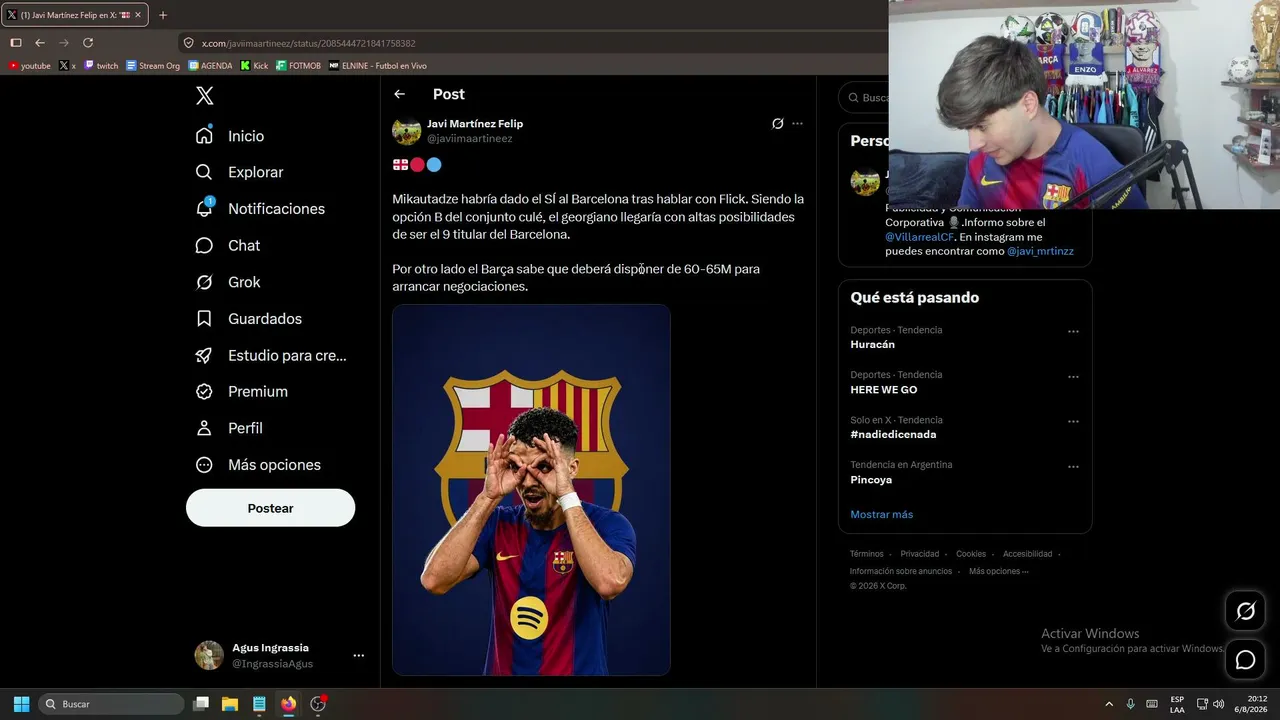The width and height of the screenshot is (1280, 720).
Task: Click Javi Martínez Felip's profile avatar
Action: click(406, 130)
